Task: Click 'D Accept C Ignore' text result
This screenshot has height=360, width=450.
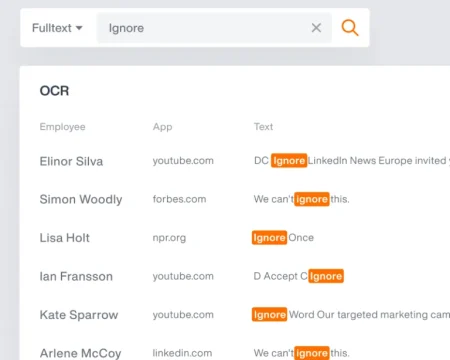Action: [299, 276]
